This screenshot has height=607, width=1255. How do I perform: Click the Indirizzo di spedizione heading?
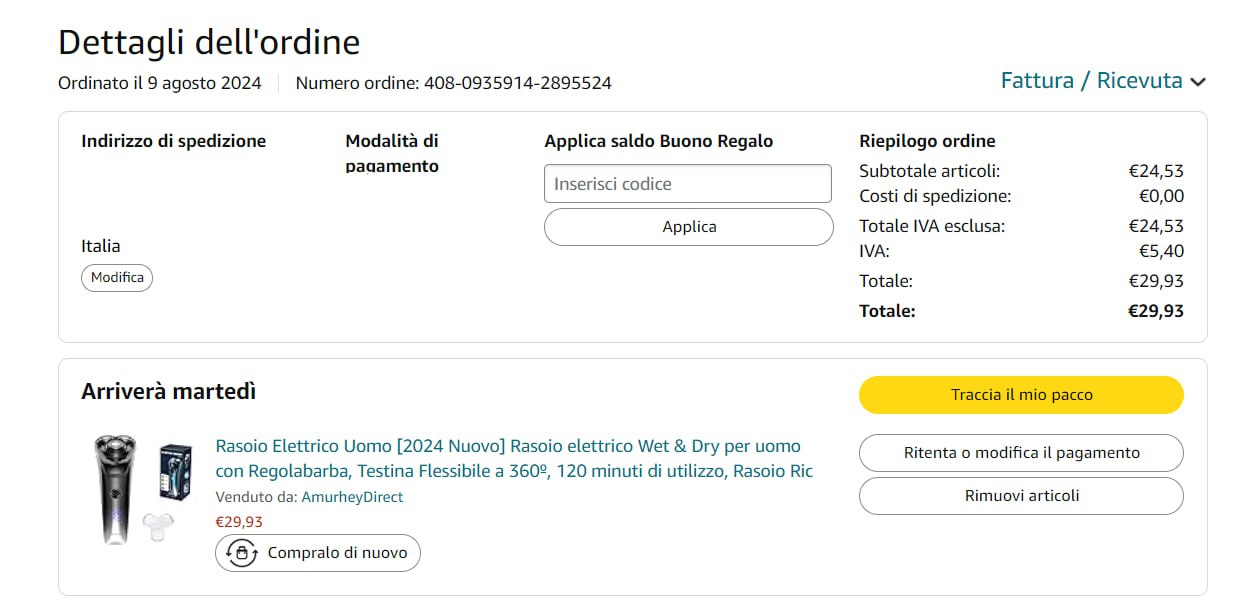pyautogui.click(x=173, y=141)
